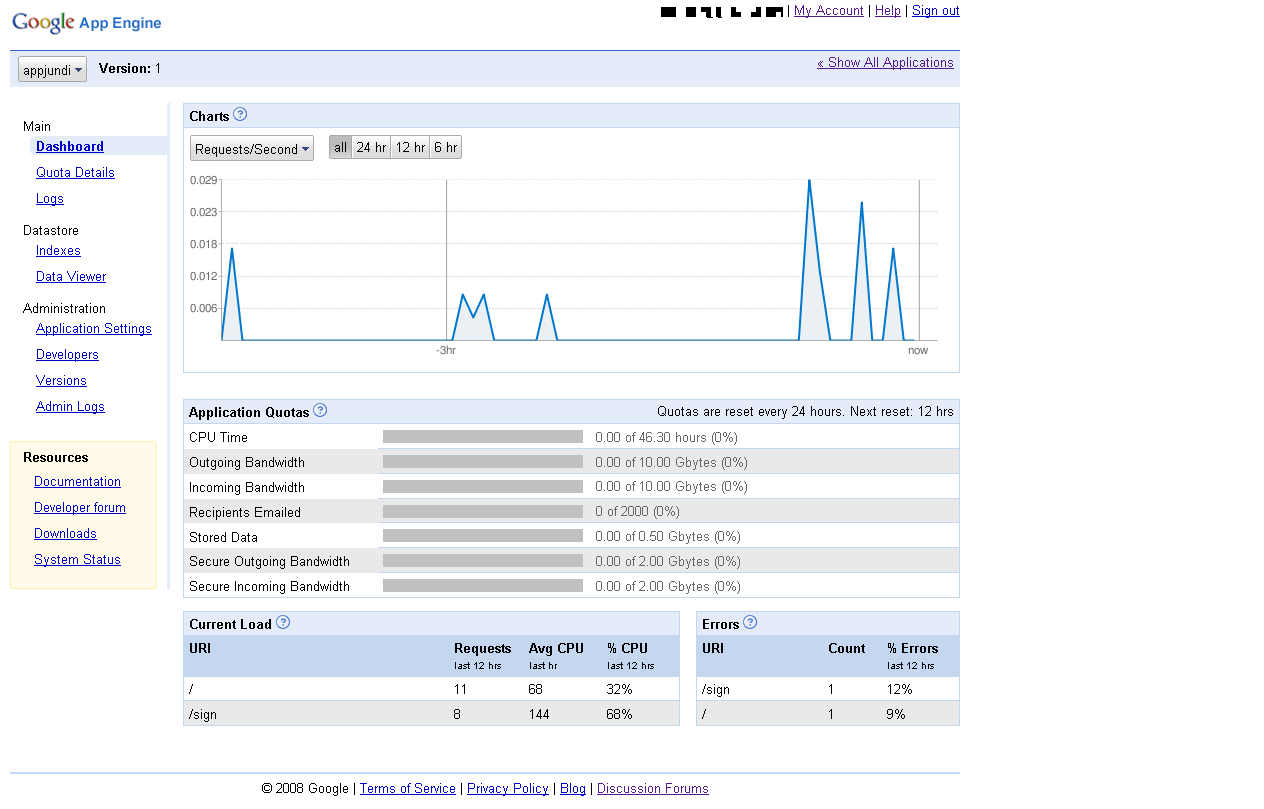Select the 'all' time range toggle
The width and height of the screenshot is (1264, 809).
[340, 148]
